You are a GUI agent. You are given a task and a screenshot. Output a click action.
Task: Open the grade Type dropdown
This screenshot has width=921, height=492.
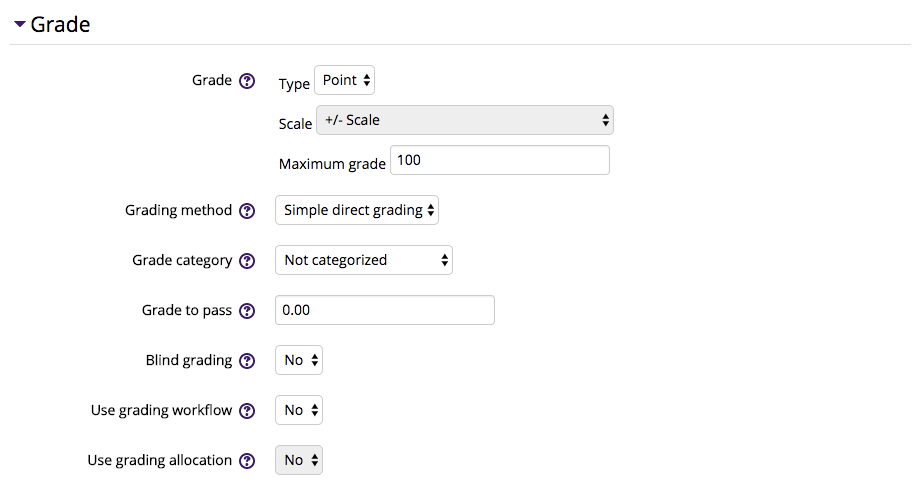[x=345, y=80]
